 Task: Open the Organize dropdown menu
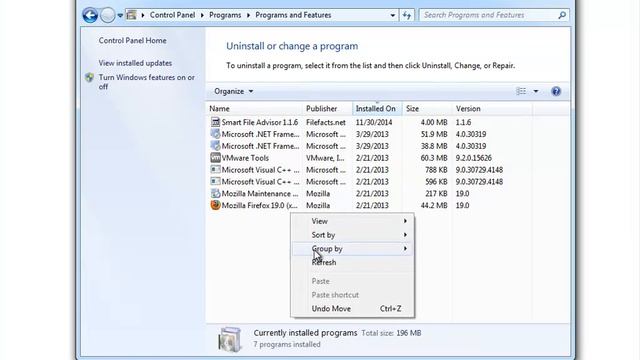[x=233, y=91]
